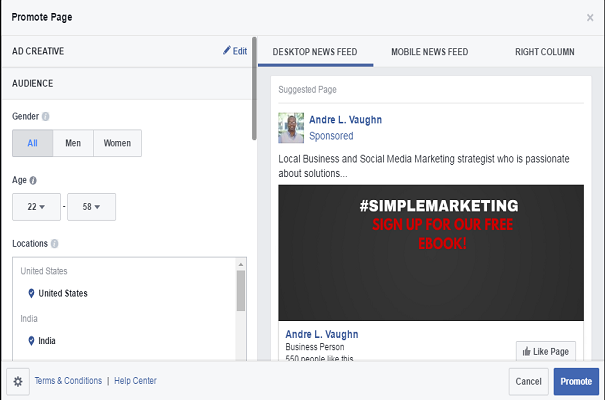Close the Promote Page dialog
This screenshot has height=400, width=605.
pos(589,17)
